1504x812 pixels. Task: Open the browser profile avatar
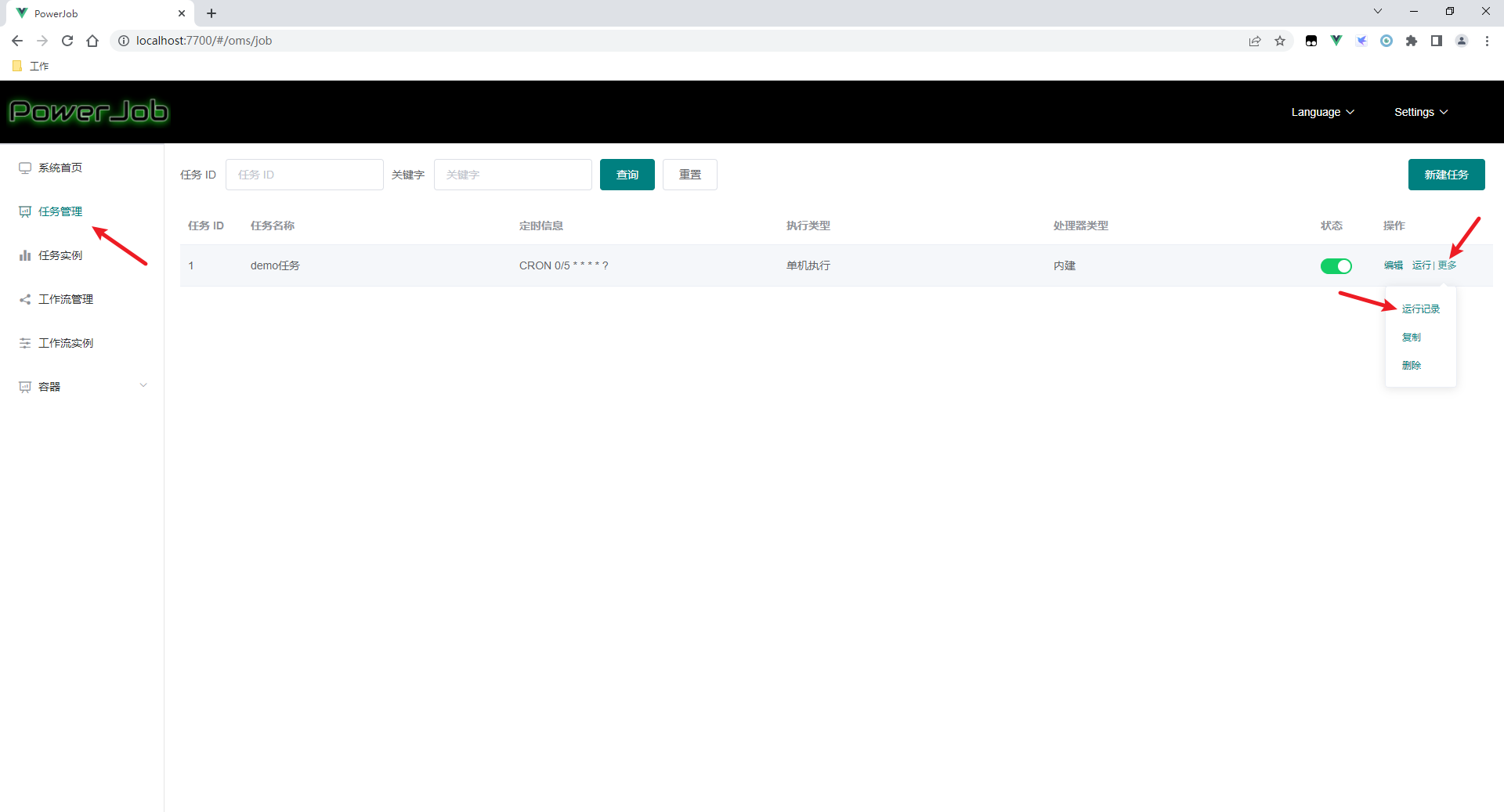(x=1462, y=41)
